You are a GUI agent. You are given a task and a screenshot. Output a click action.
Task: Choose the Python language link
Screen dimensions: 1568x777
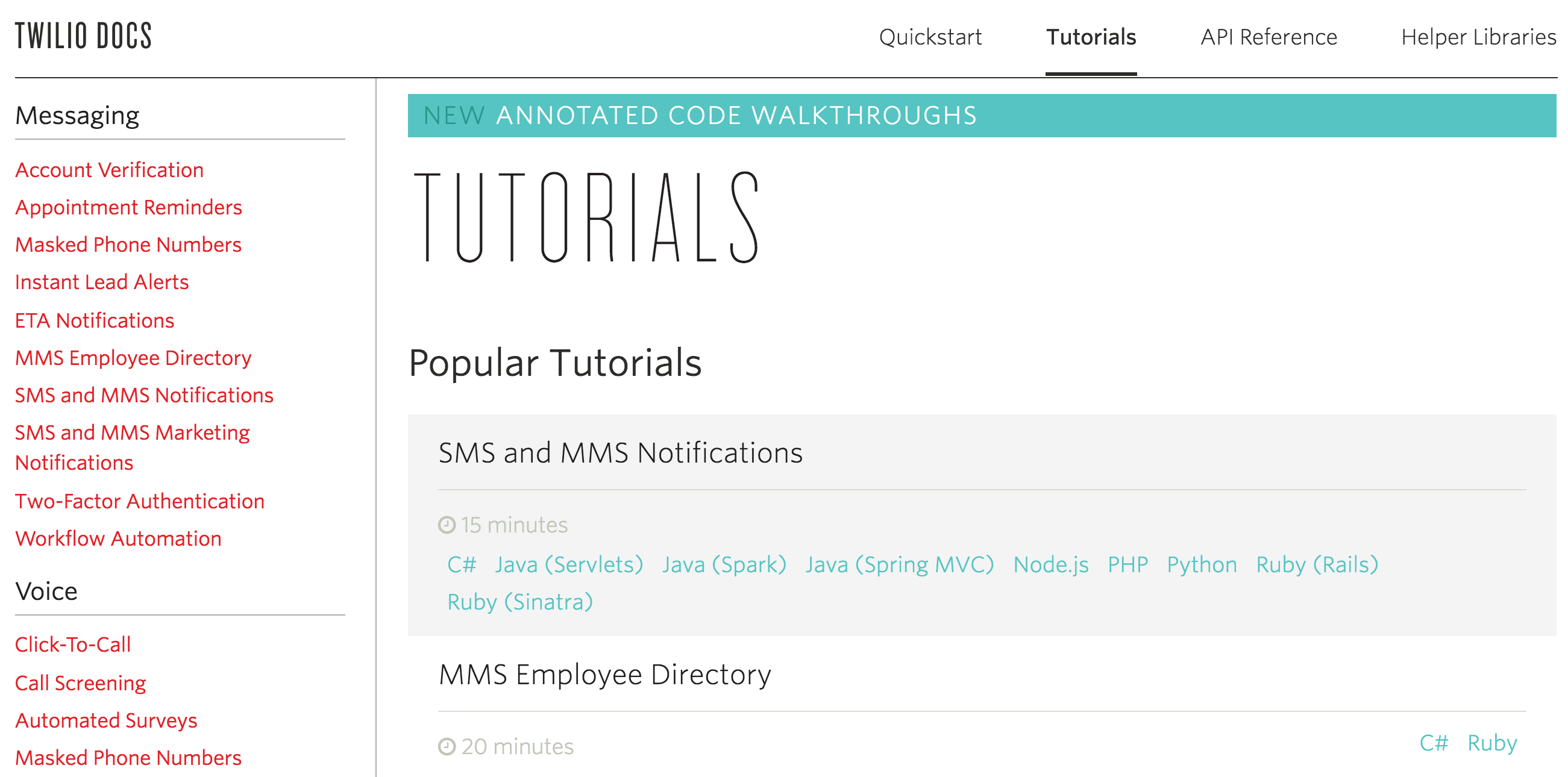click(1202, 564)
